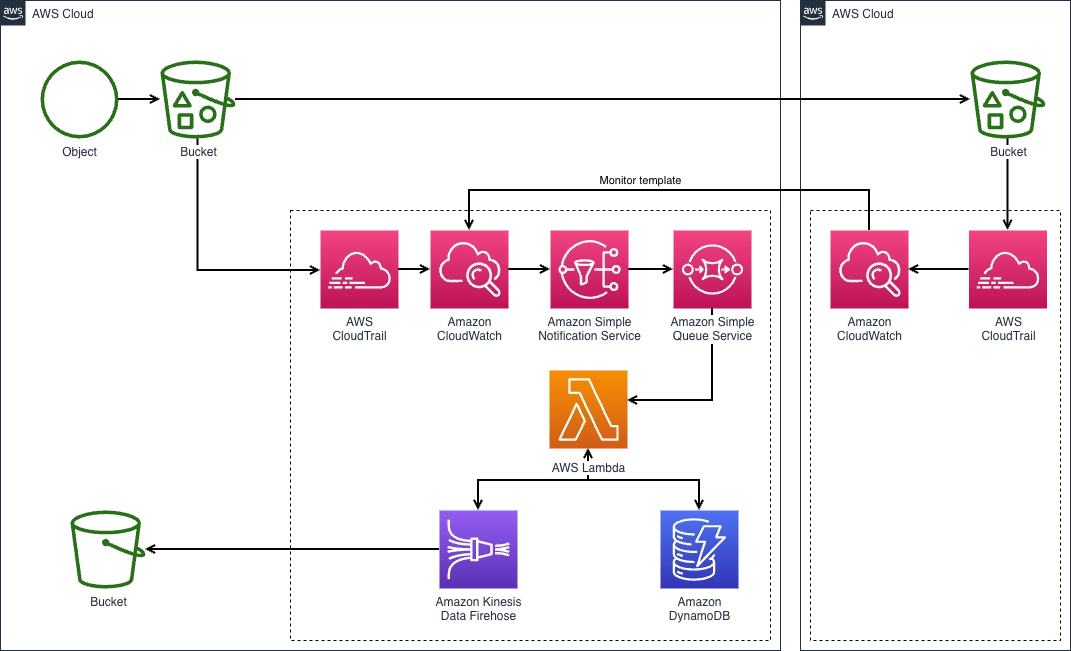Image resolution: width=1071 pixels, height=651 pixels.
Task: Click the 'Amazon Kinesis Data Firehose' text label
Action: tap(478, 609)
